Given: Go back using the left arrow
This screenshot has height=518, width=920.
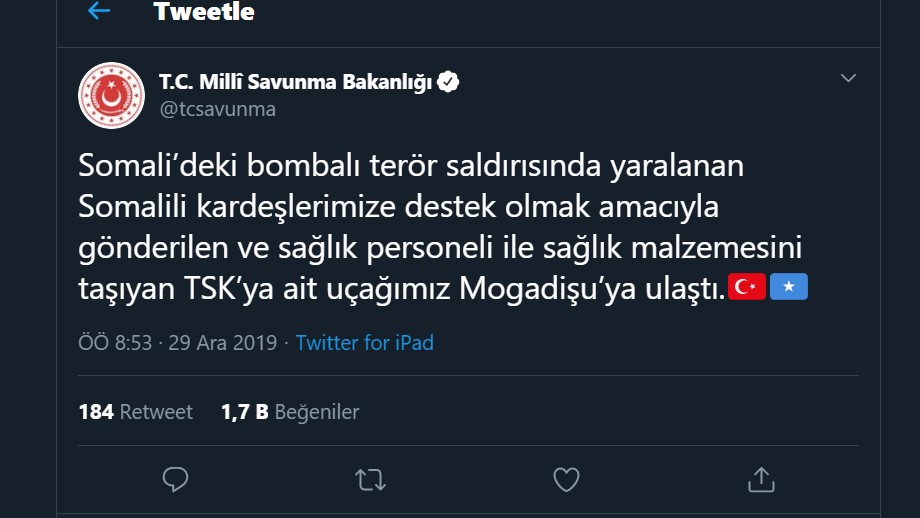Looking at the screenshot, I should click(x=99, y=11).
